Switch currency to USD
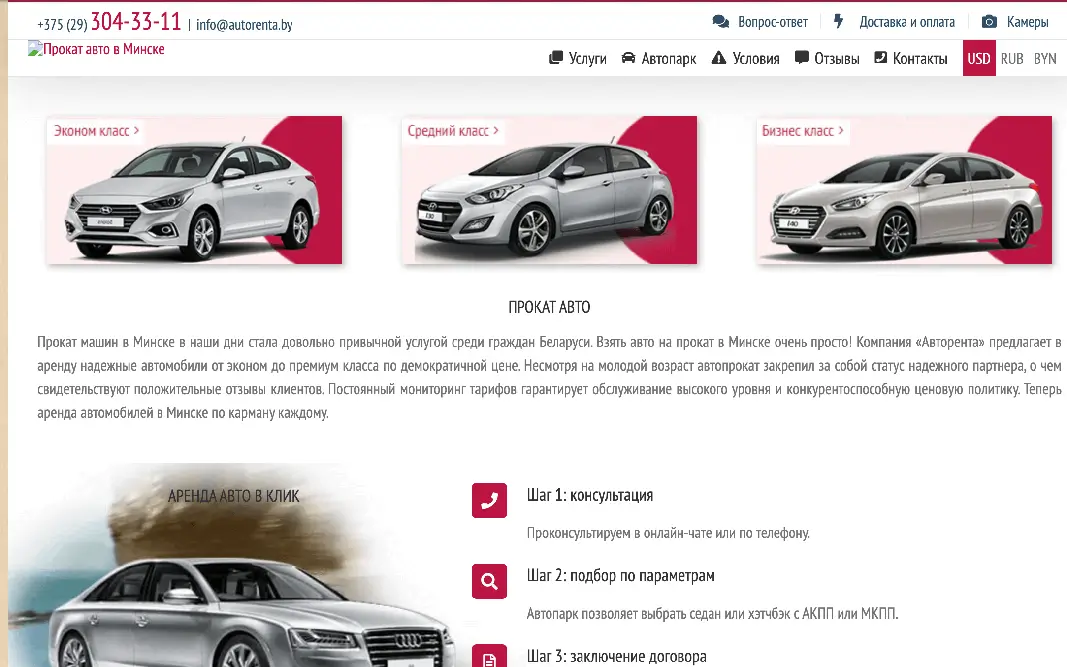Screen dimensions: 1067x667 click(979, 59)
